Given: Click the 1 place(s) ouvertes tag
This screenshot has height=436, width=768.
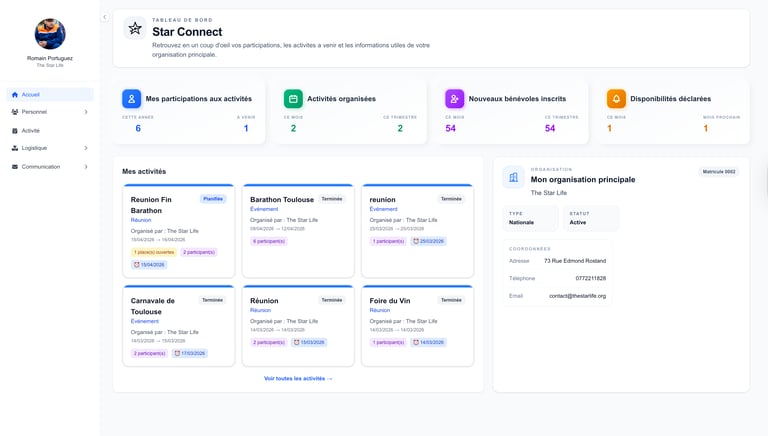Looking at the screenshot, I should (x=154, y=252).
